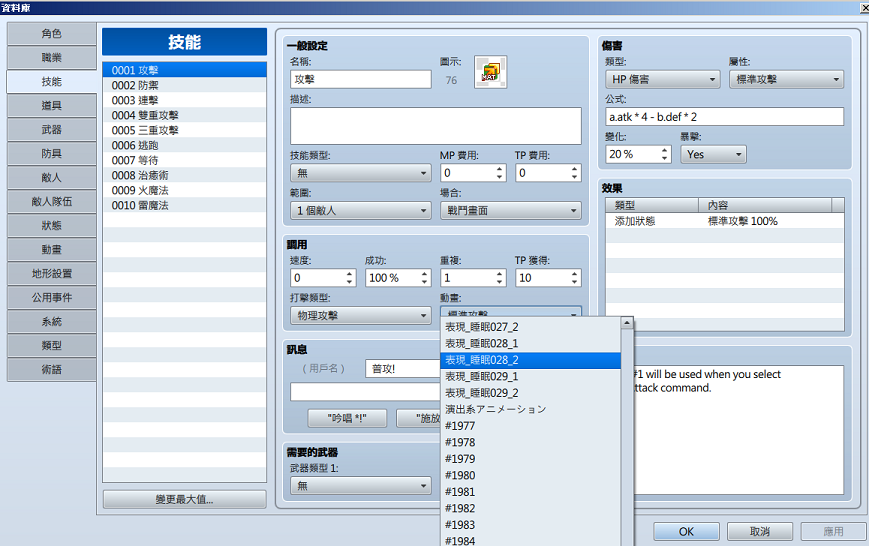Screen dimensions: 869x546
Task: Open the 打擊類型 dropdown showing 物理攻擊
Action: coord(361,315)
